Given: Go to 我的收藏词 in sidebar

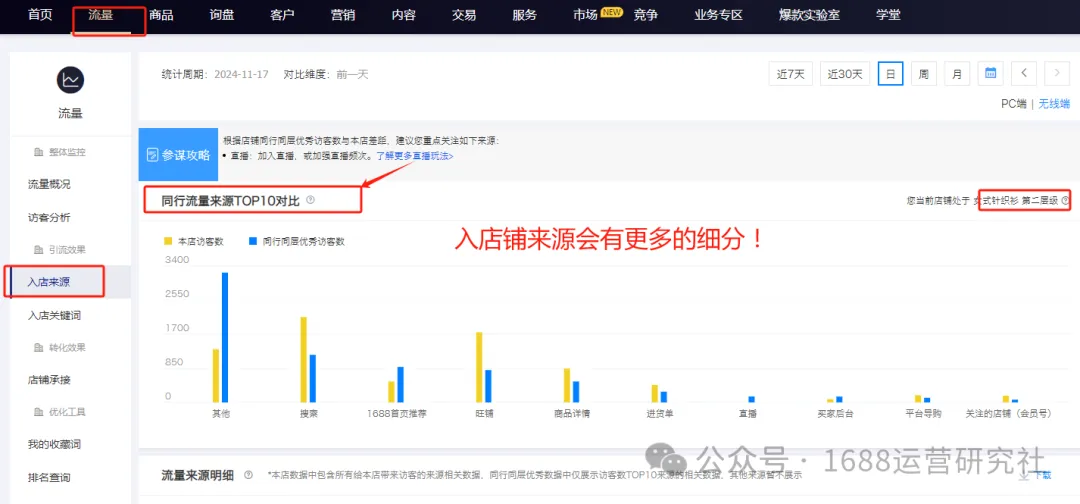Looking at the screenshot, I should [54, 444].
